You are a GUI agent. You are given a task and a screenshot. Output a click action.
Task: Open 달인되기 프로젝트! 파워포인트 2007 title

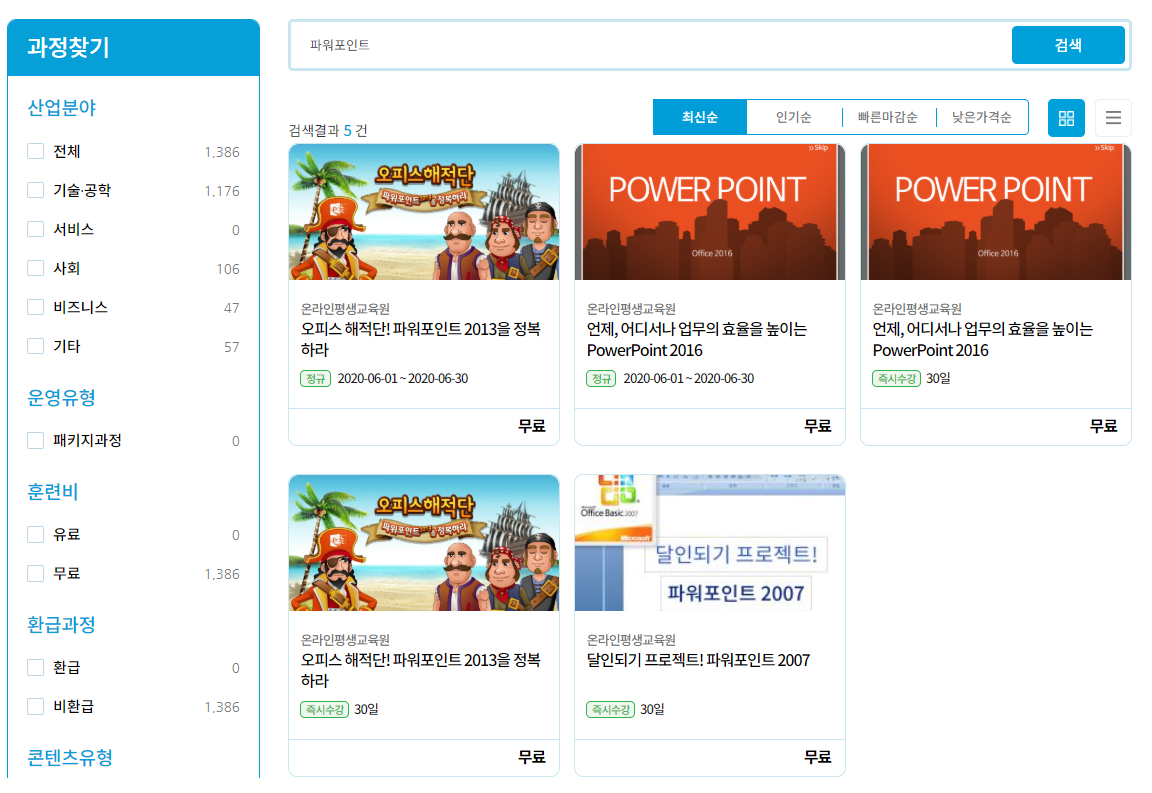[698, 660]
